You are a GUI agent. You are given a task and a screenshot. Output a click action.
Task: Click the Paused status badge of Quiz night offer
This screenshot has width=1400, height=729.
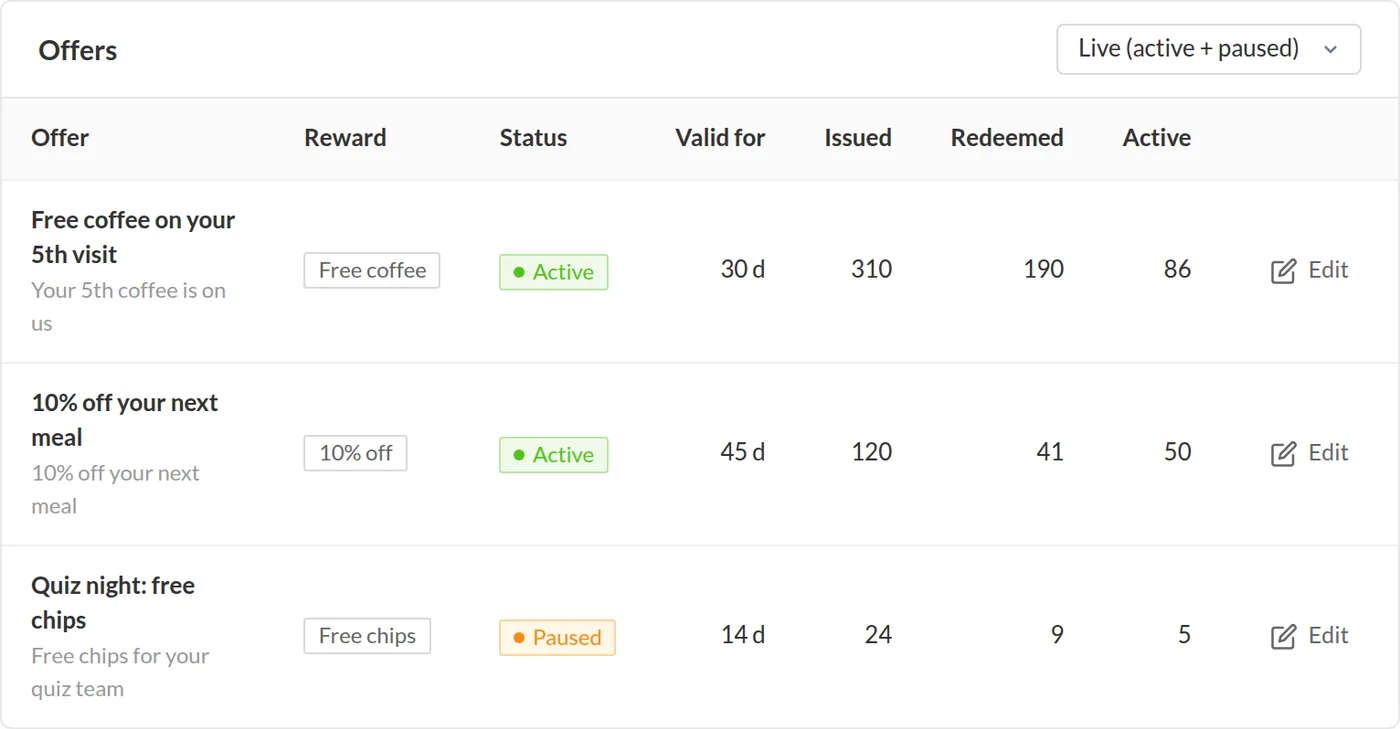pyautogui.click(x=557, y=638)
